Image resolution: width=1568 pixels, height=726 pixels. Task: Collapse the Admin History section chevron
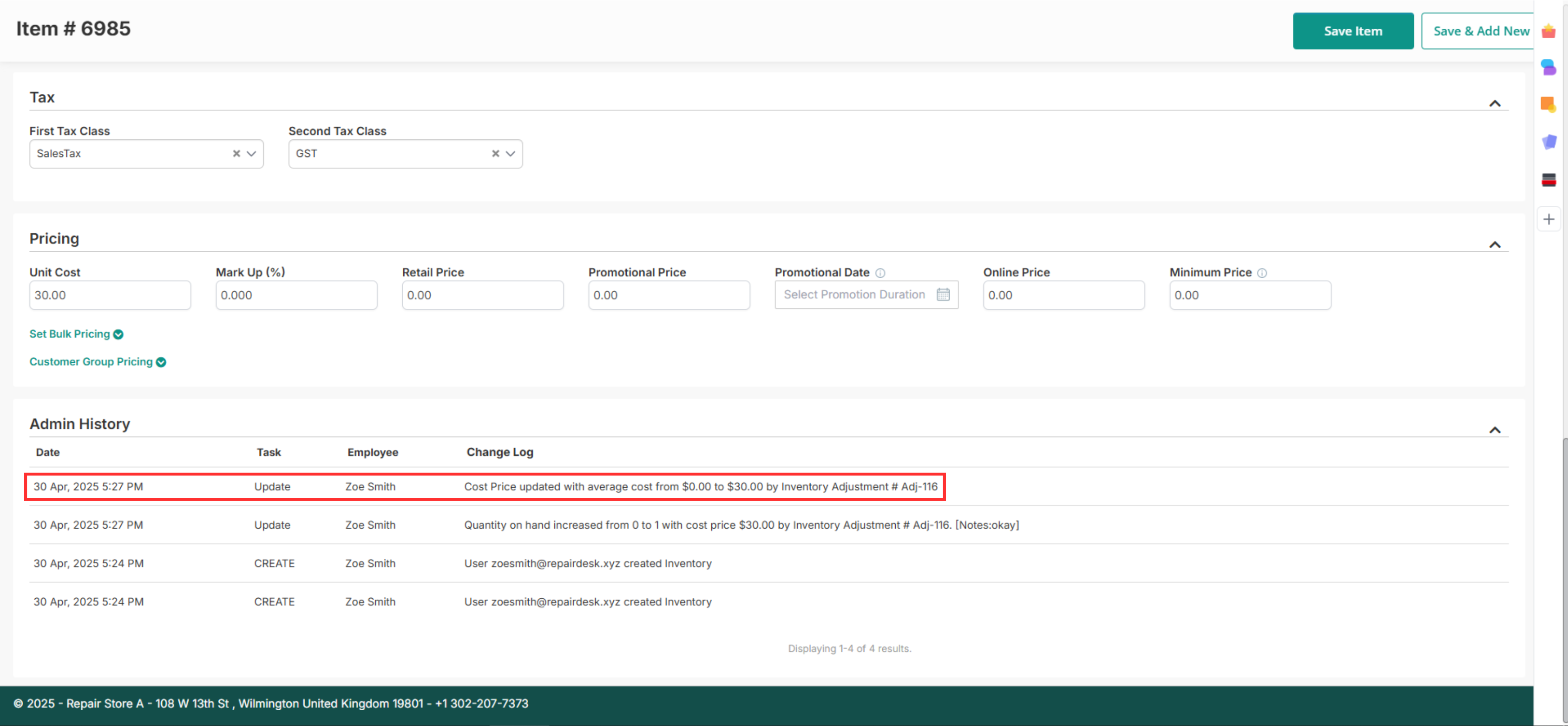tap(1494, 430)
